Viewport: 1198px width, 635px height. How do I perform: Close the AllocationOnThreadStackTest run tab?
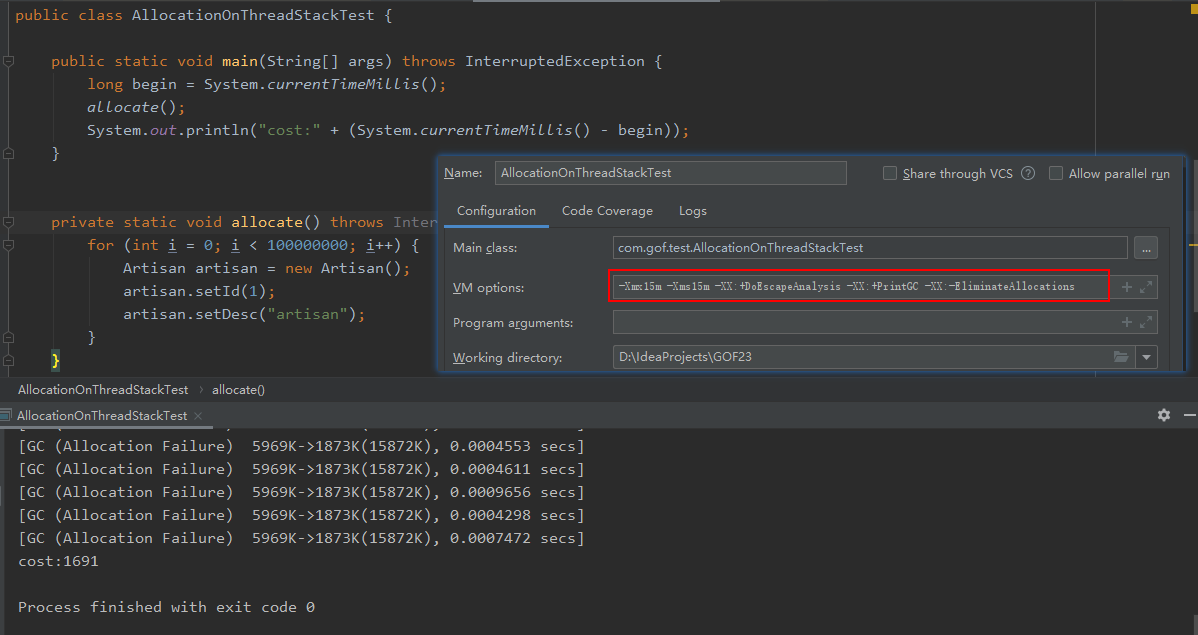(x=198, y=416)
